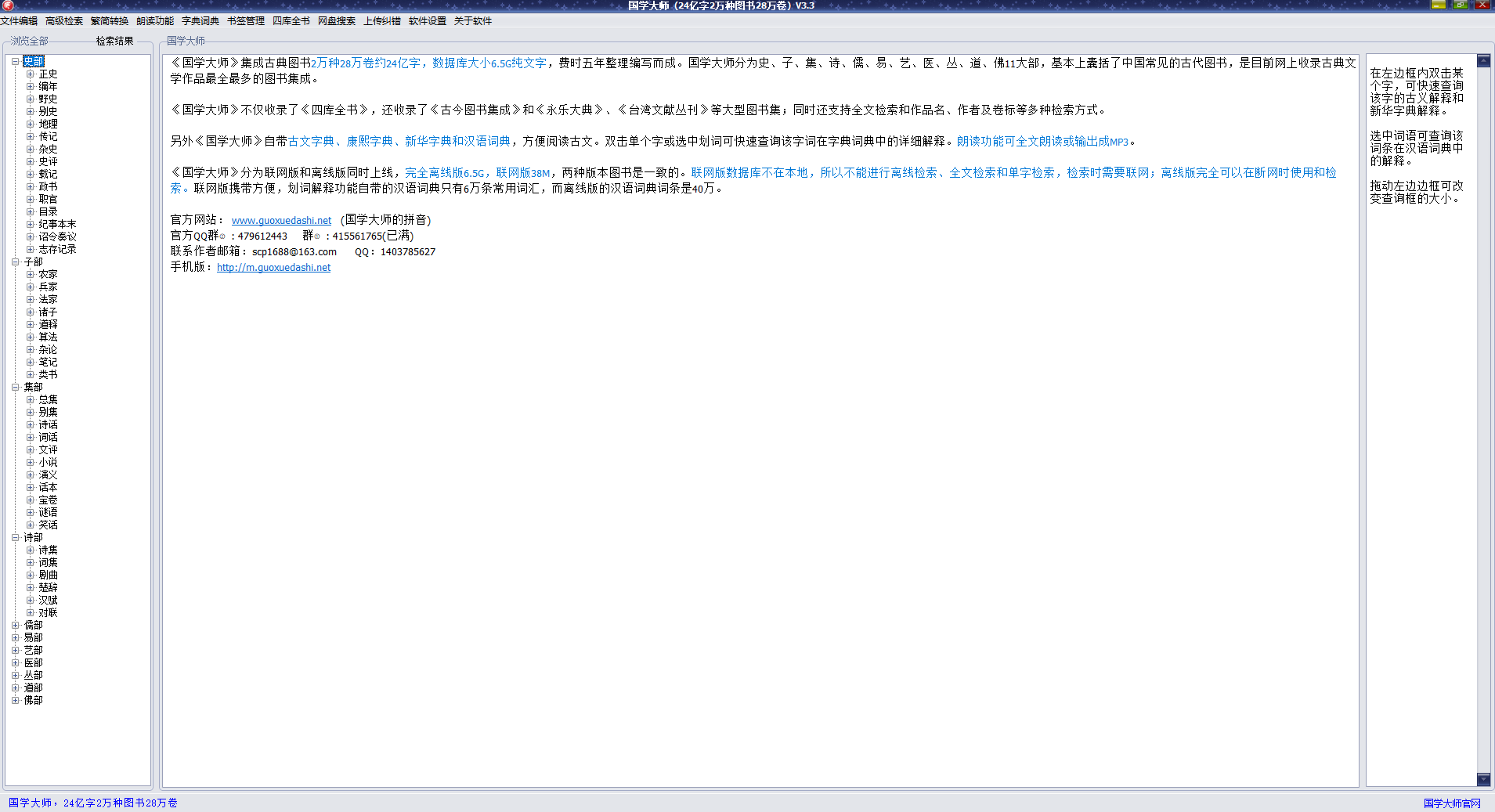Open the 书签管理 menu
Image resolution: width=1495 pixels, height=812 pixels.
click(246, 21)
